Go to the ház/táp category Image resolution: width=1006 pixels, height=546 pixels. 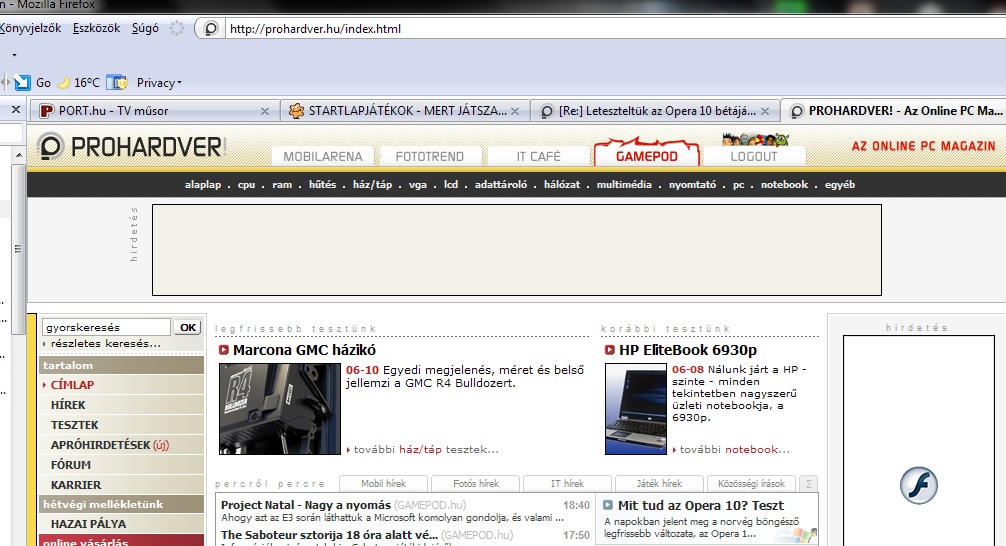coord(372,185)
